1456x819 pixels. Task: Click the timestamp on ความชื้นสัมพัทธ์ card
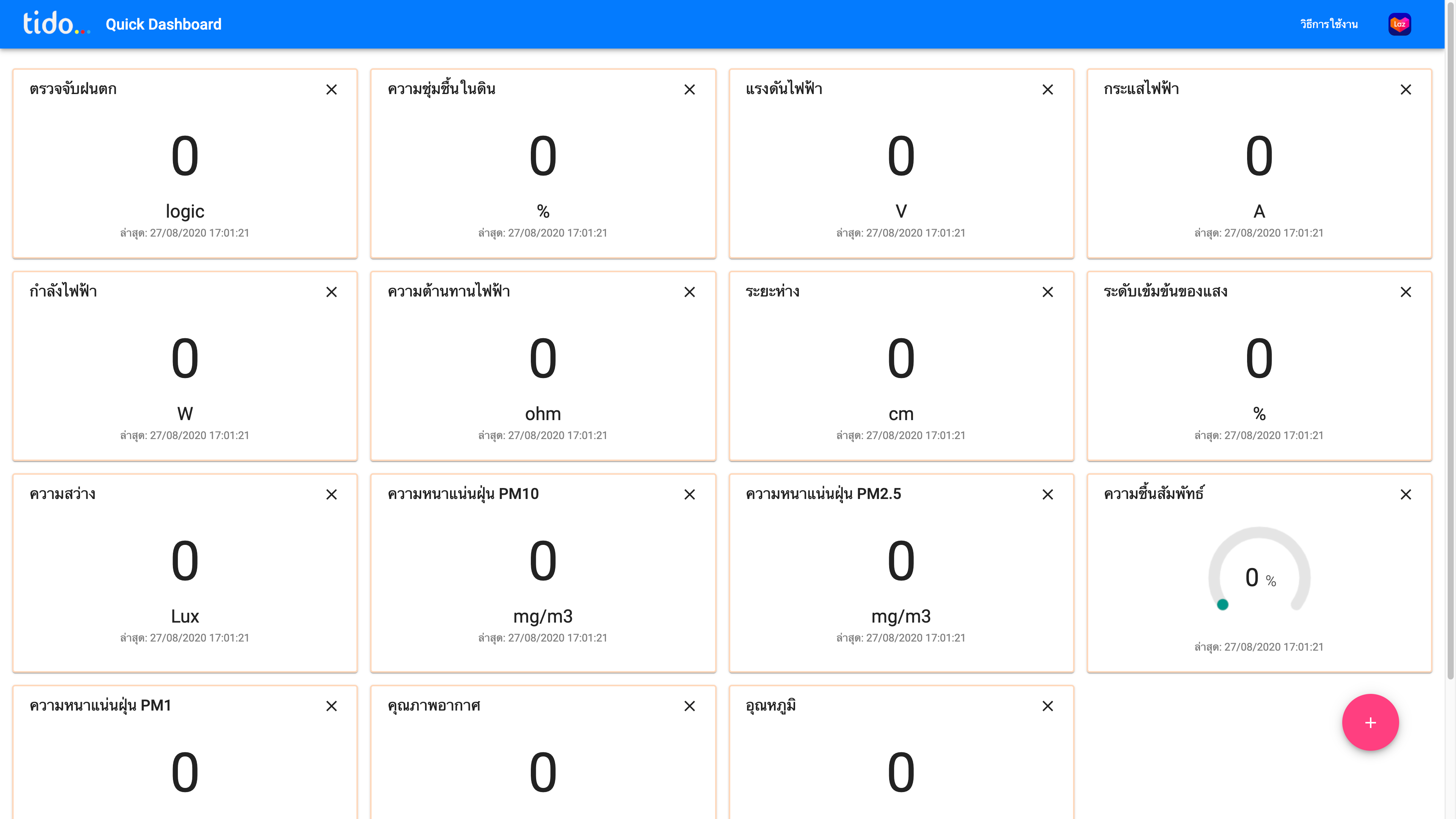(x=1259, y=646)
